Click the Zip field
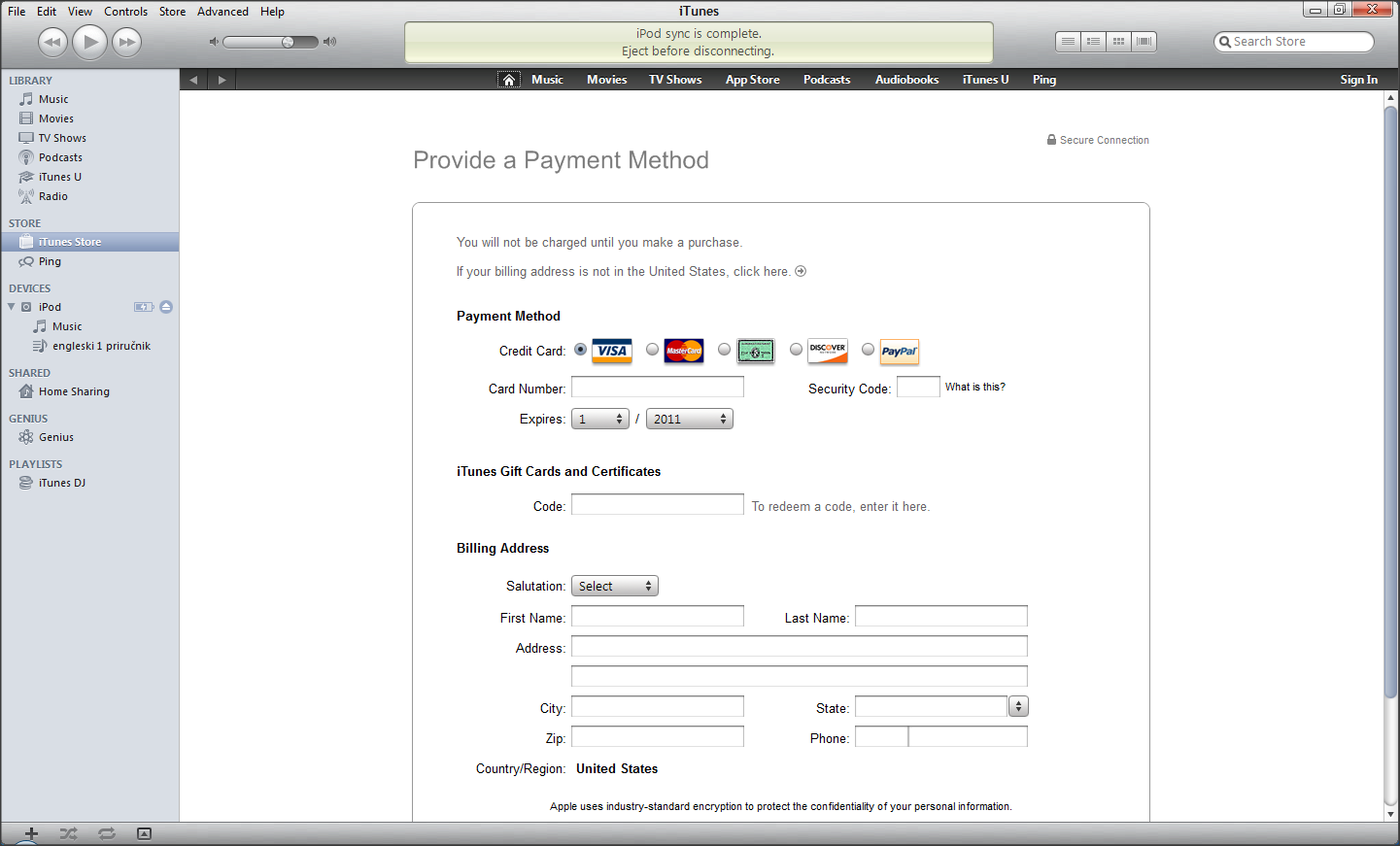The image size is (1400, 846). (x=658, y=737)
